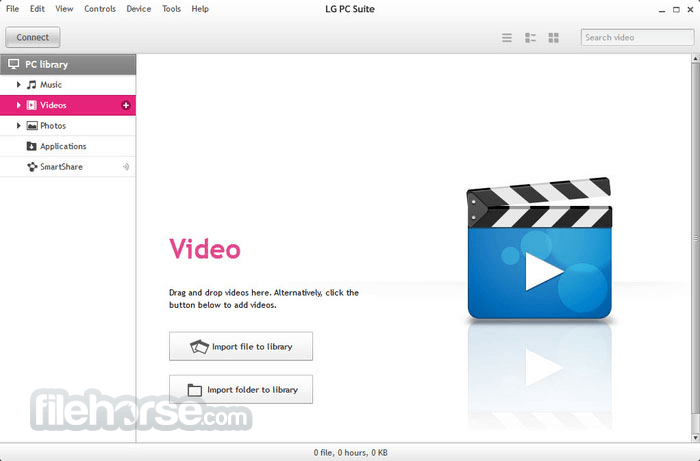Click the Photos picture icon

[x=32, y=126]
